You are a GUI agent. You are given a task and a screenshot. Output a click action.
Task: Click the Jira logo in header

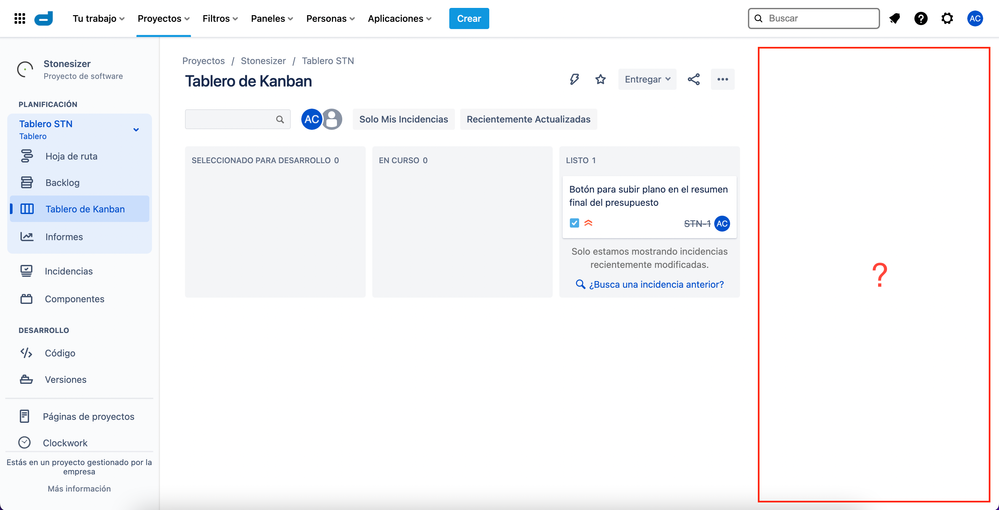44,18
